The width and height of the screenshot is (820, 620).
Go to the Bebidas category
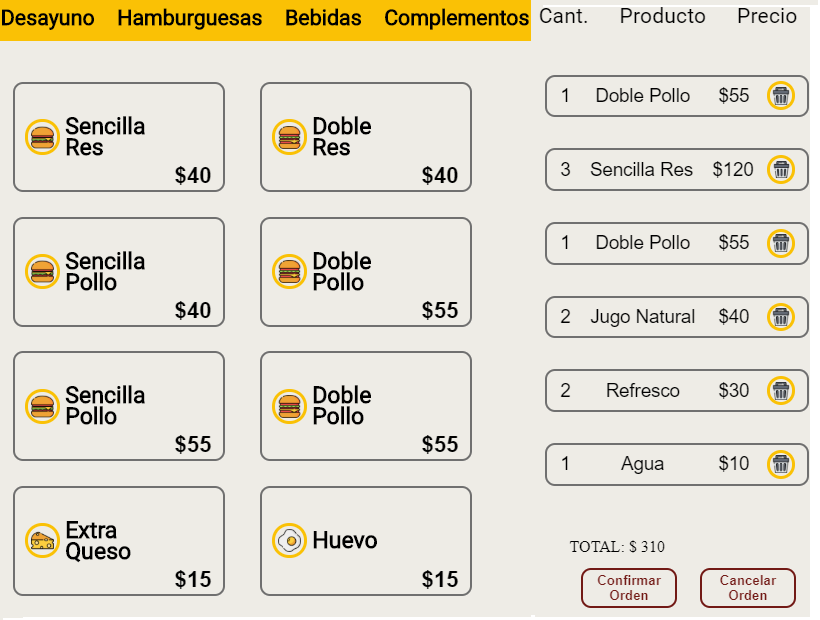point(323,18)
